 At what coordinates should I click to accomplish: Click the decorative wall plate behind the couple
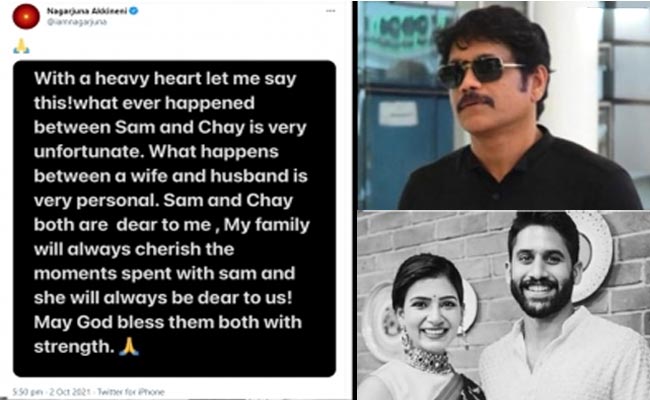point(593,255)
